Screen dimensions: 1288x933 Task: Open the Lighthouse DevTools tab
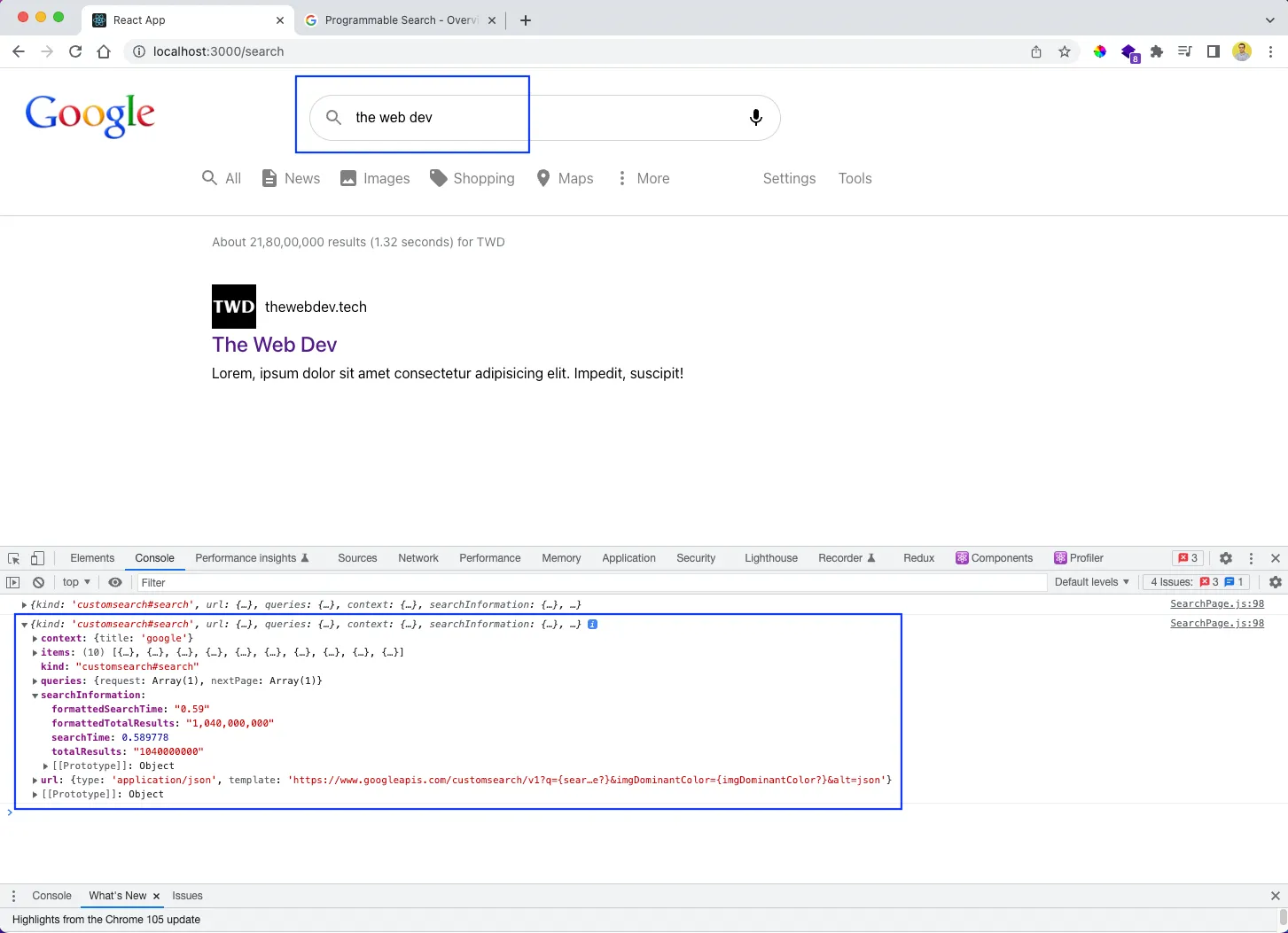771,558
